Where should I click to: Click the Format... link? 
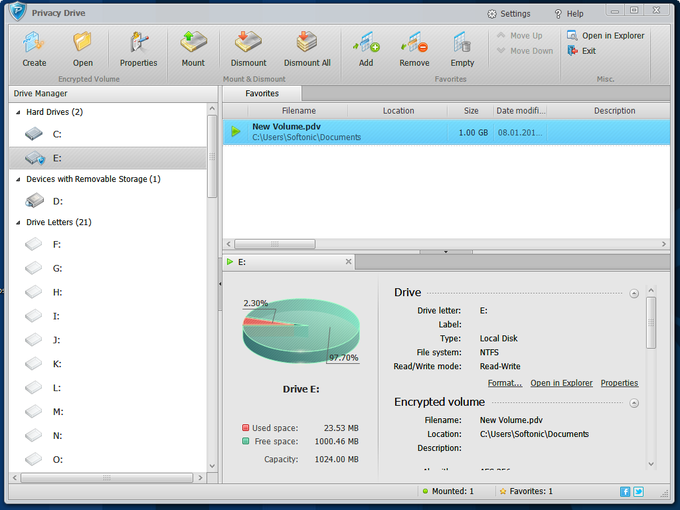point(505,383)
